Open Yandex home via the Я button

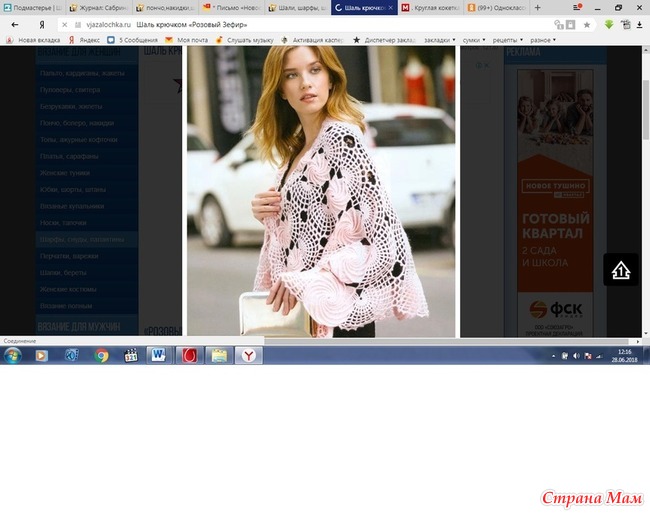pyautogui.click(x=42, y=24)
